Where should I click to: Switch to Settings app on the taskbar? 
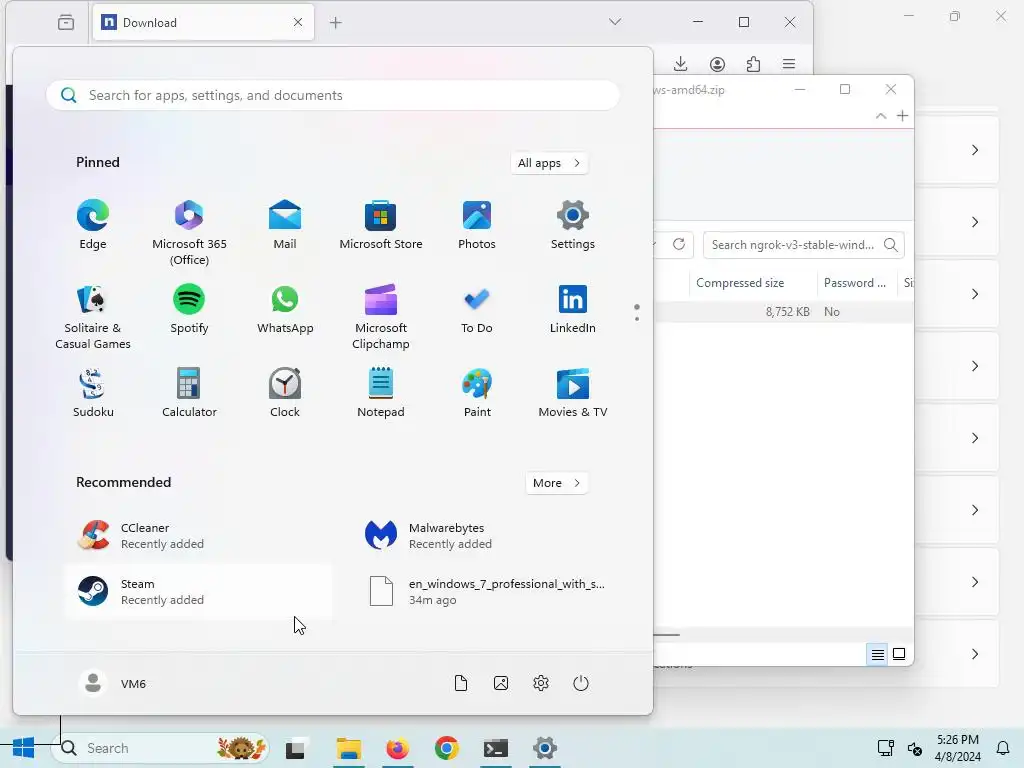click(x=545, y=748)
